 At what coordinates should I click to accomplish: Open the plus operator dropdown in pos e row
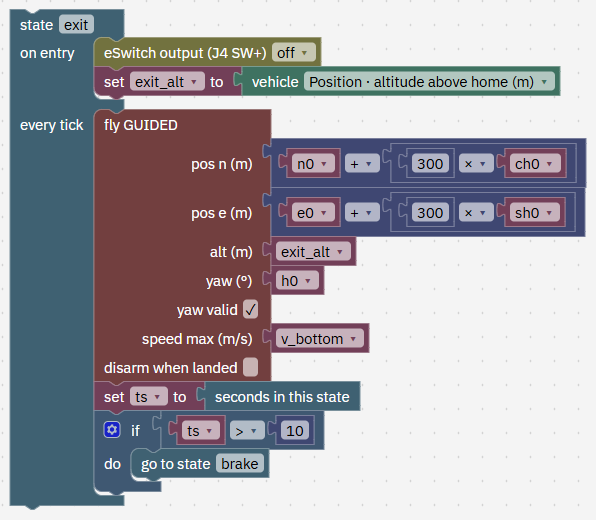362,213
